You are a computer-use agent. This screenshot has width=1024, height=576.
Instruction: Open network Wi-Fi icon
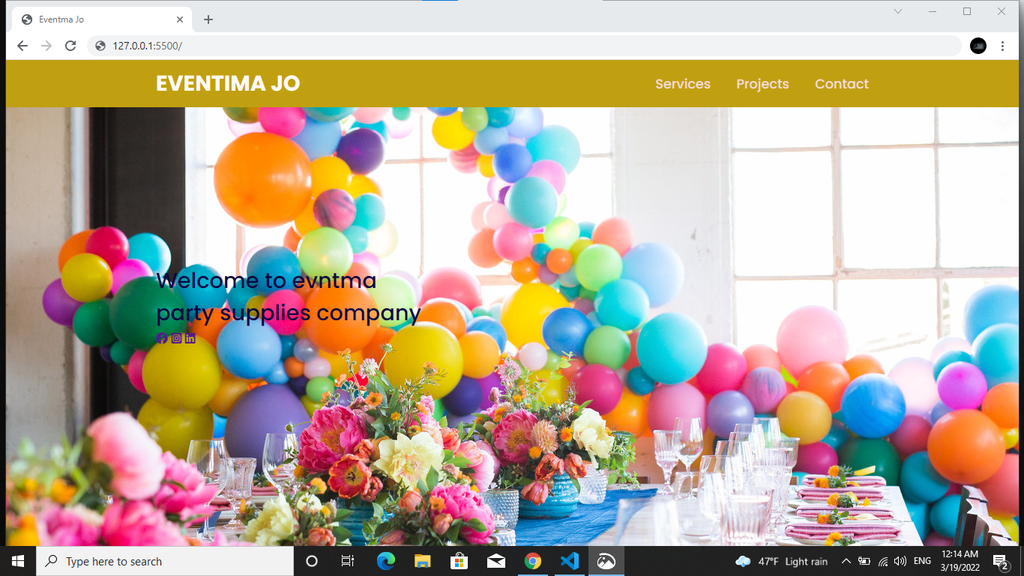click(x=883, y=561)
